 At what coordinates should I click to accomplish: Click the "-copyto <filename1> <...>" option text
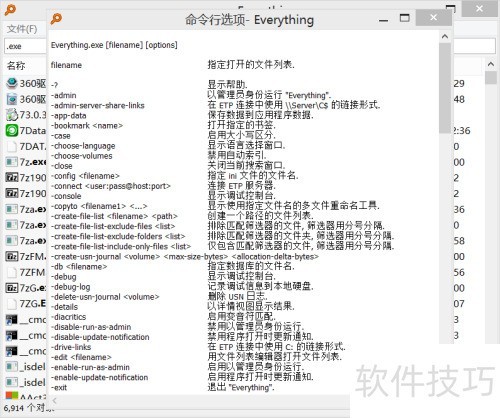pyautogui.click(x=99, y=206)
